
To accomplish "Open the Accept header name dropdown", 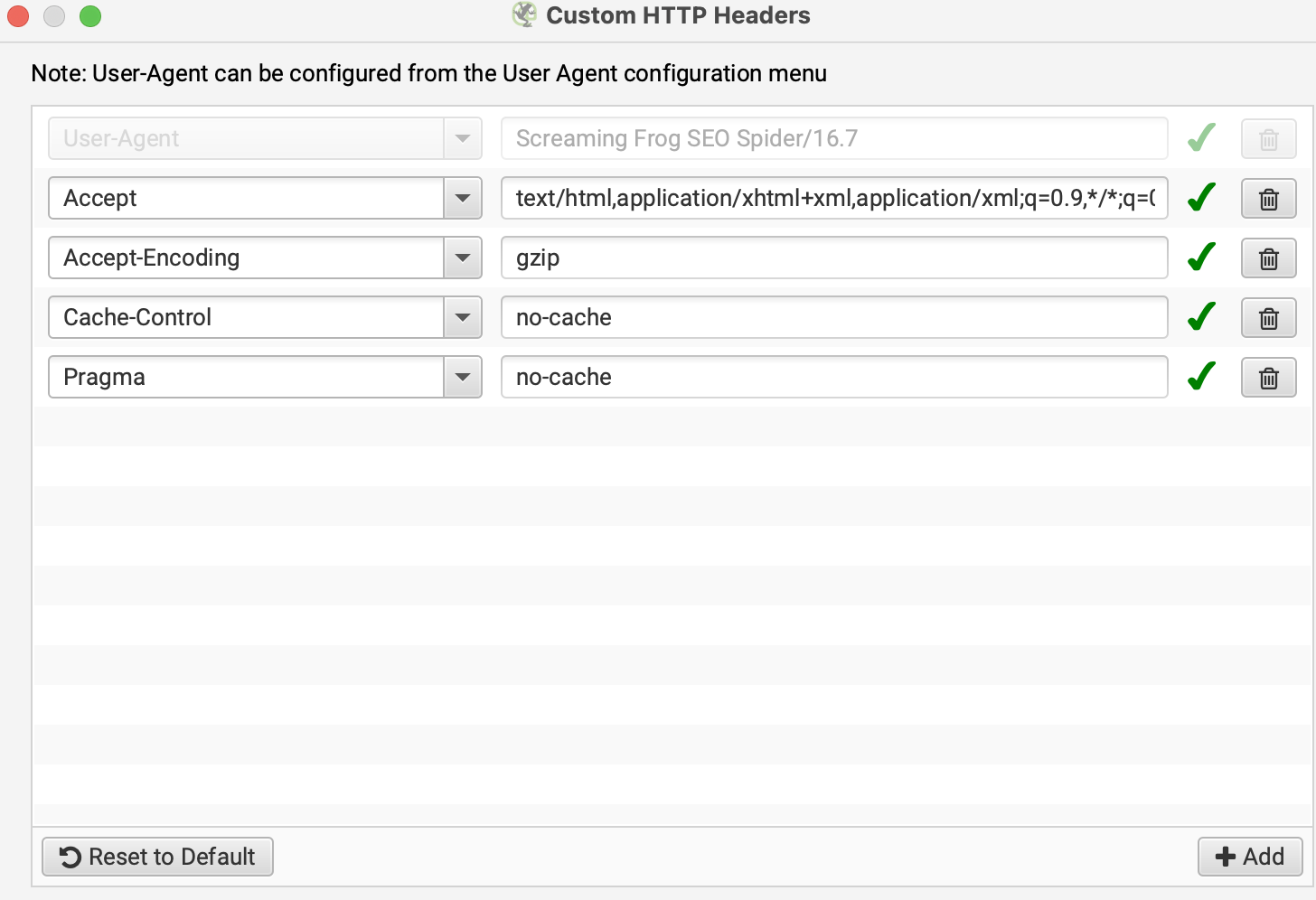I will pyautogui.click(x=463, y=198).
